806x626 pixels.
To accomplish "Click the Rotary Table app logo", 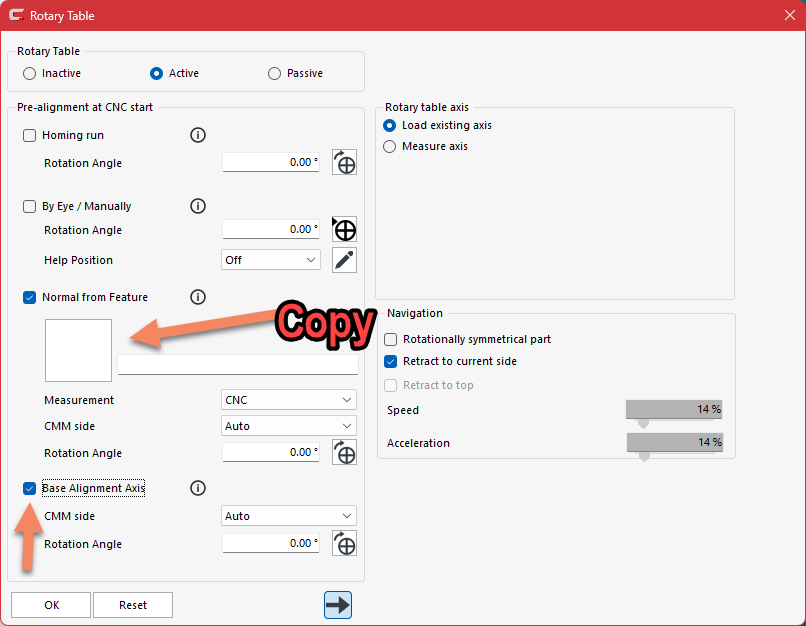I will [16, 15].
